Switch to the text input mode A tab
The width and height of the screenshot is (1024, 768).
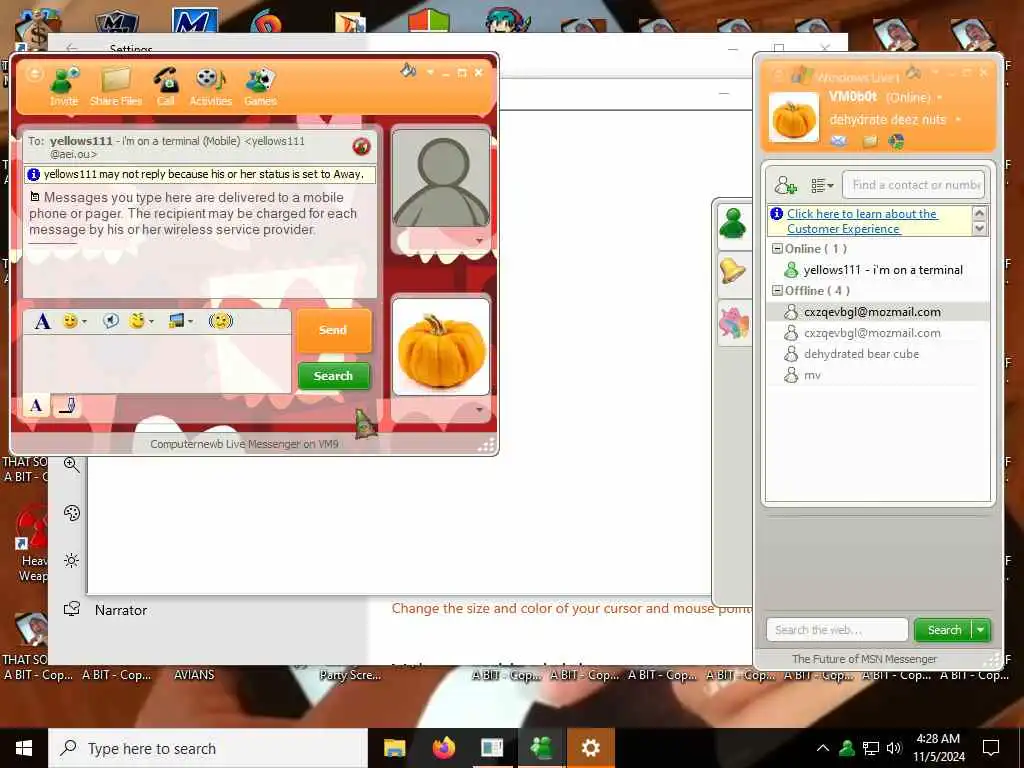tap(37, 406)
